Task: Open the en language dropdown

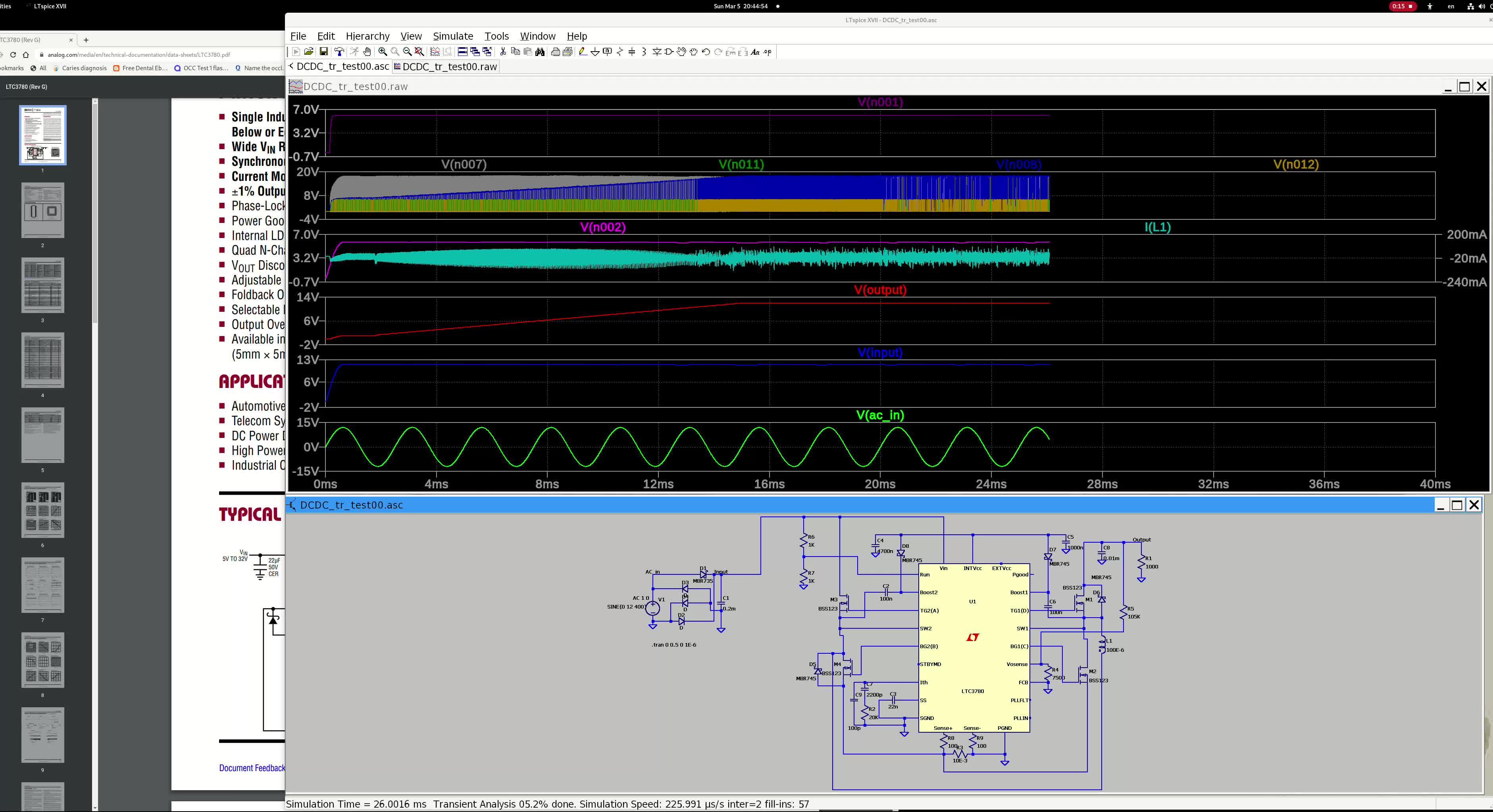Action: [x=1451, y=6]
